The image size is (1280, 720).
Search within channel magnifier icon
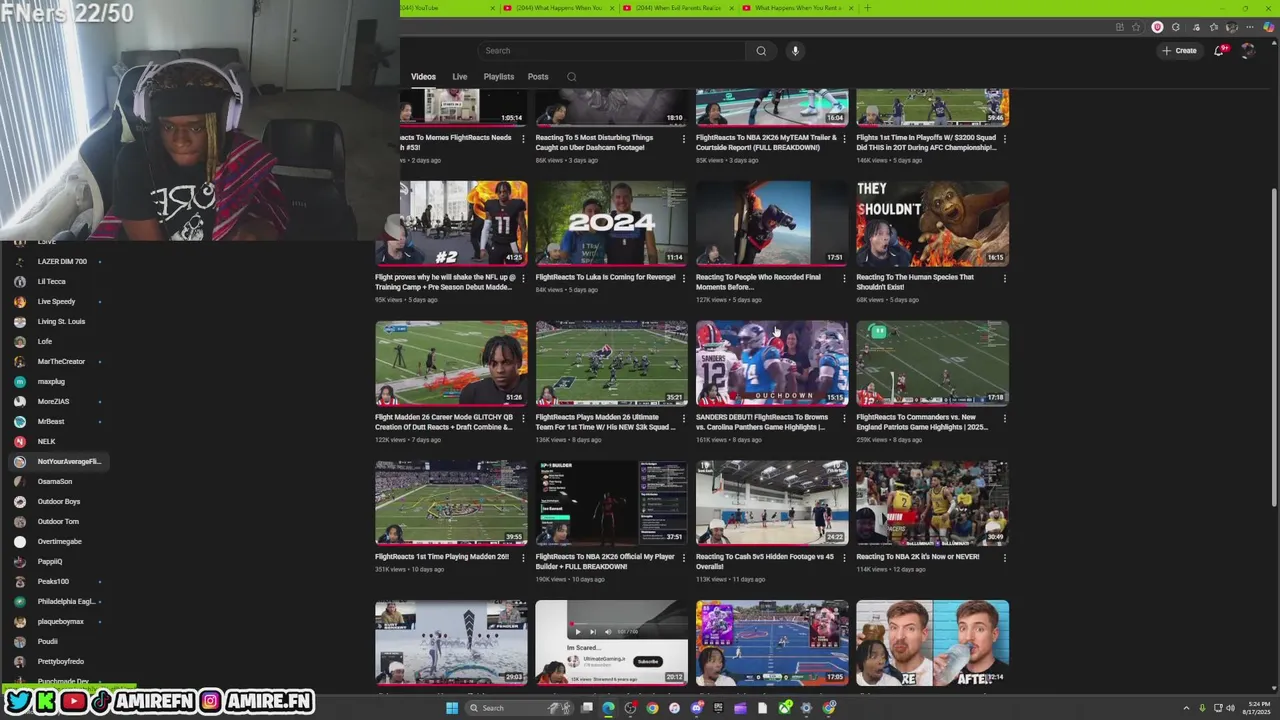[572, 77]
